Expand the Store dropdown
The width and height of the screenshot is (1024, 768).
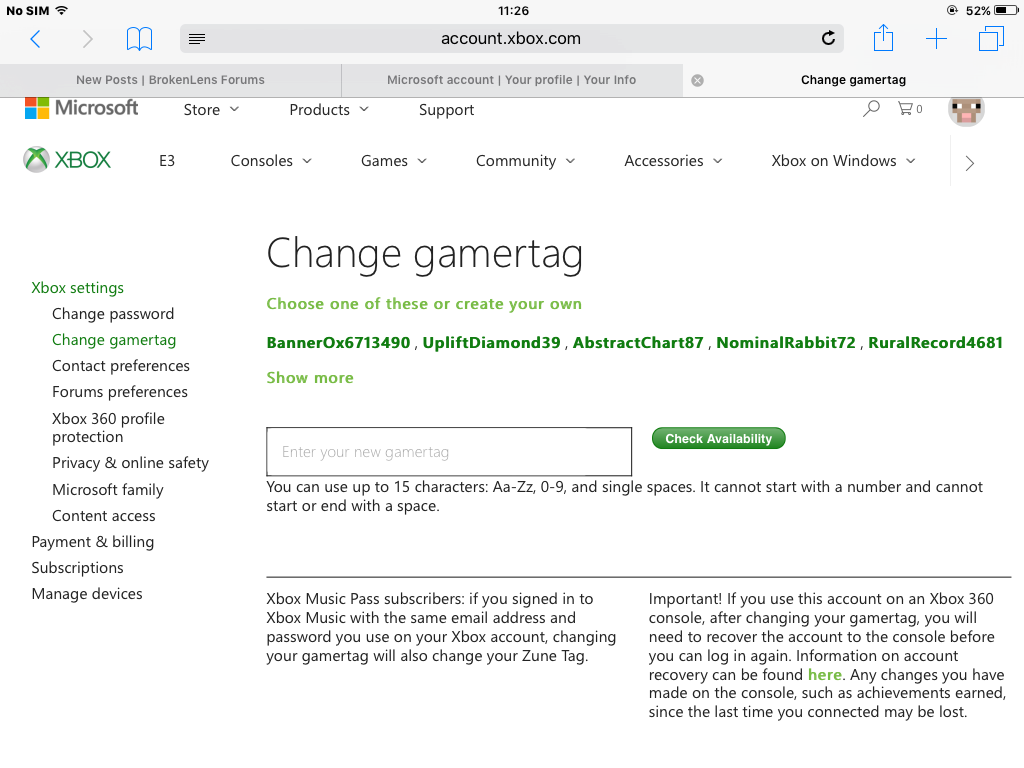click(x=211, y=110)
